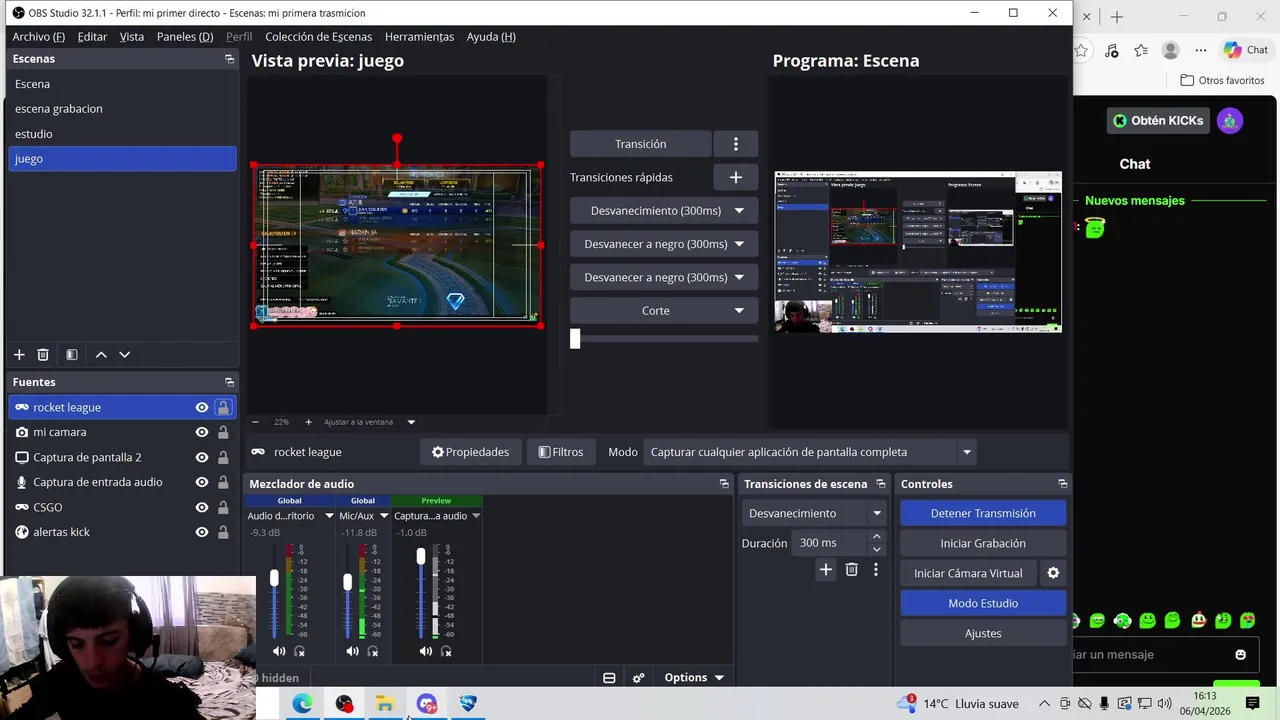Mute Captura de entrada audio speaker
1280x720 pixels.
click(x=426, y=652)
